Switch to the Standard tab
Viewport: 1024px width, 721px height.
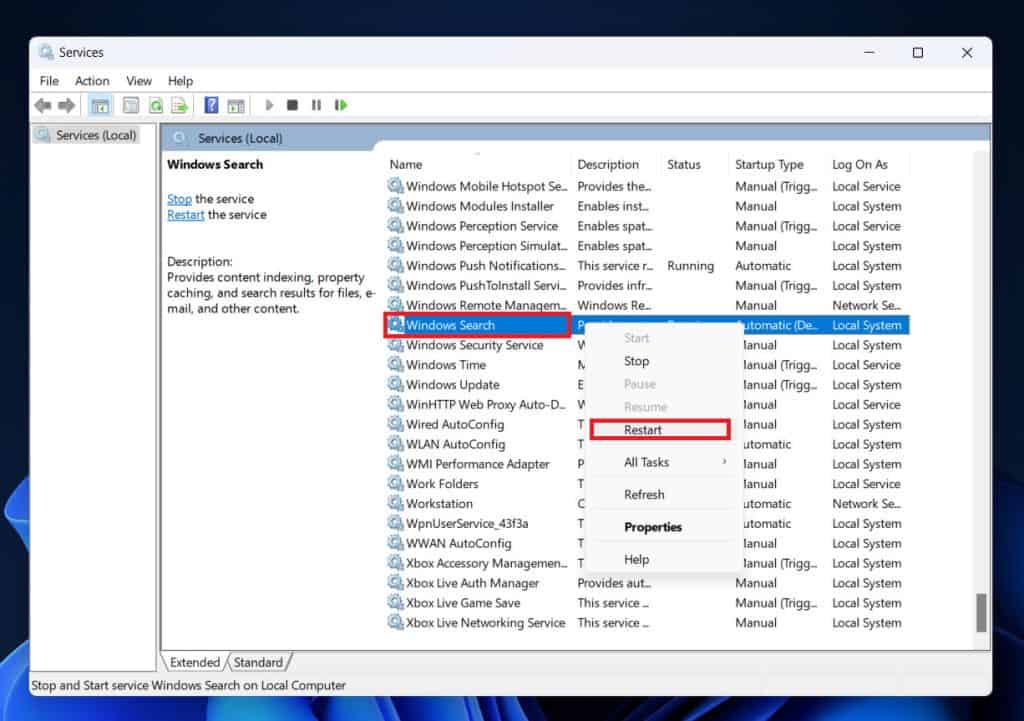tap(259, 661)
